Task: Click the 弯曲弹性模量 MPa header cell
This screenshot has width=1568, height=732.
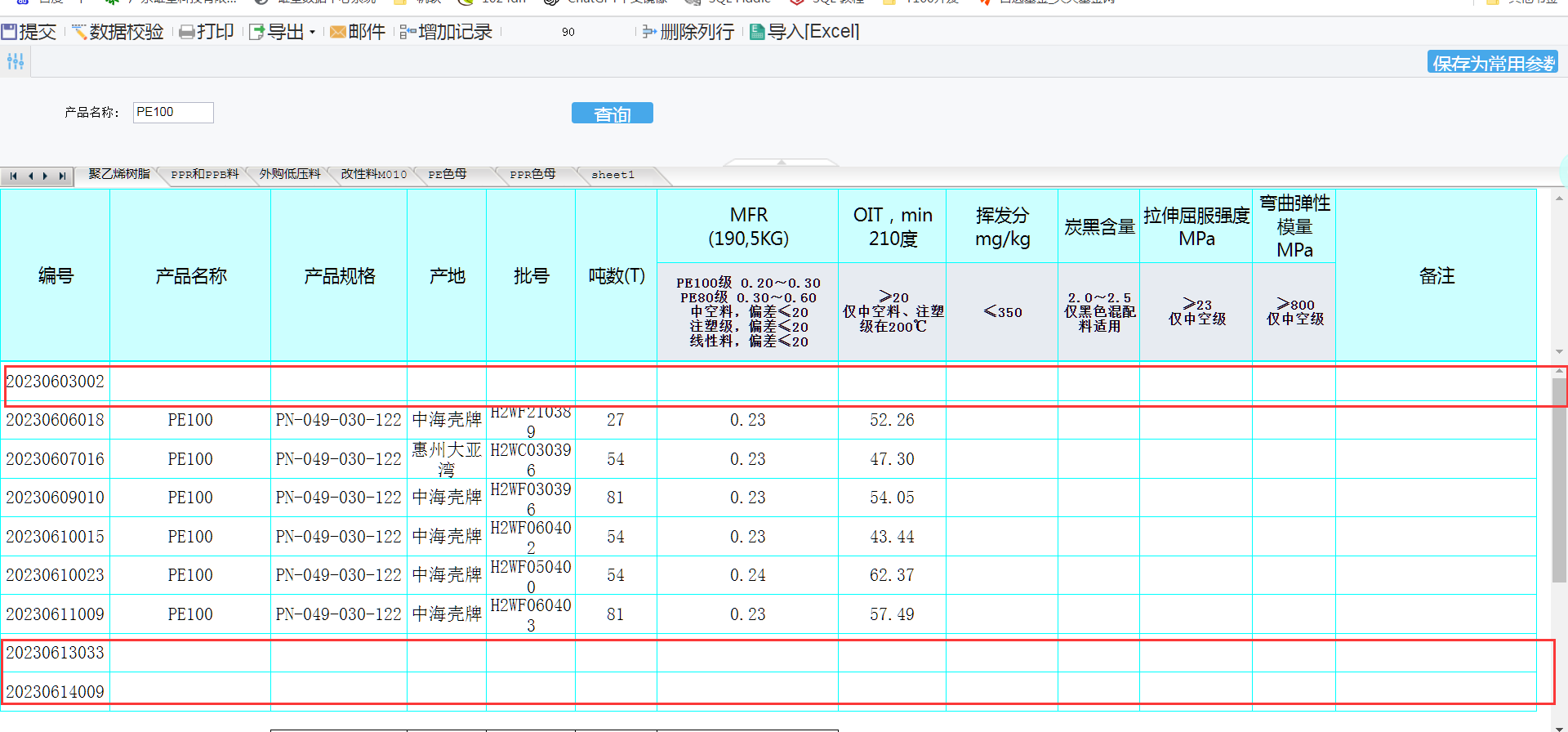Action: [1294, 226]
